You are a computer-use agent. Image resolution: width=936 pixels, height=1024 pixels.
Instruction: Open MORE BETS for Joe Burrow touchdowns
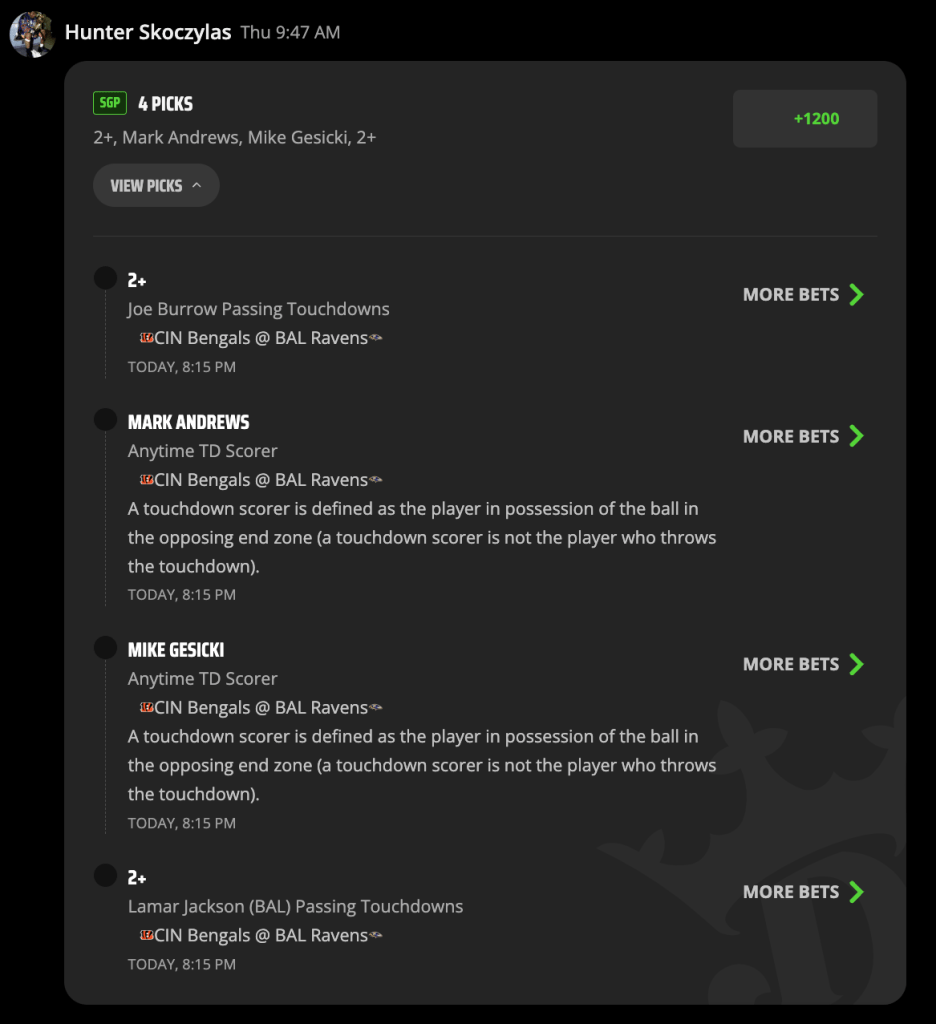pos(803,295)
